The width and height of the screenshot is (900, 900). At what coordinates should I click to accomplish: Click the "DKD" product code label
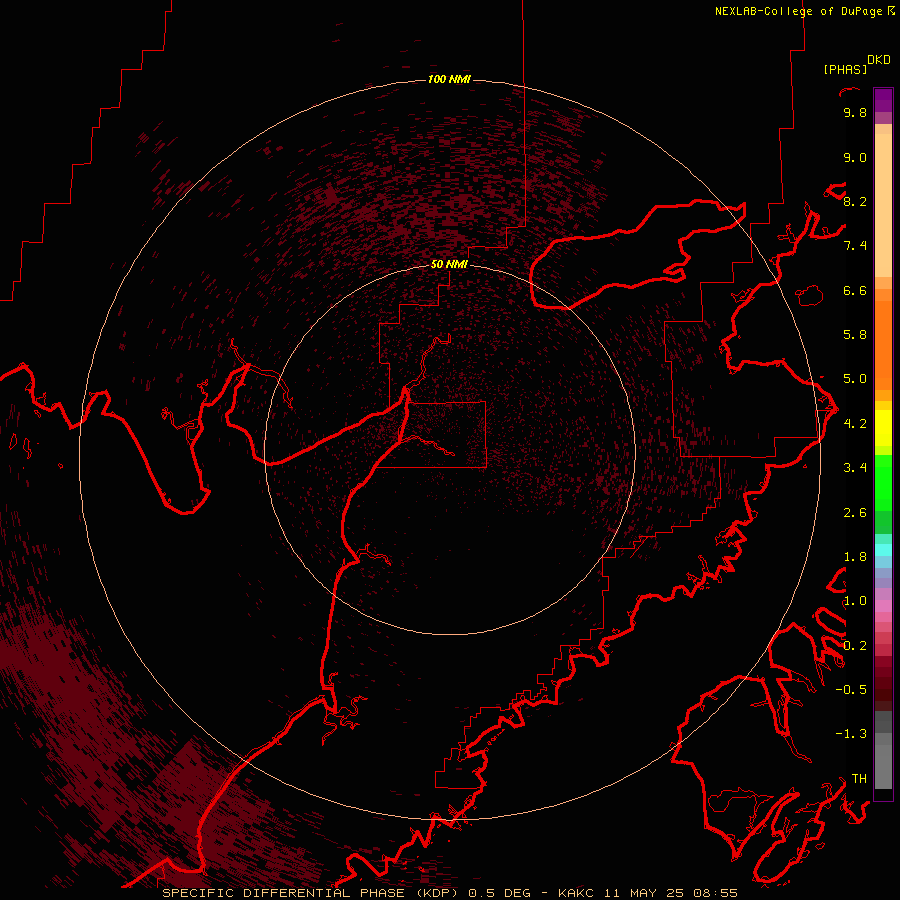[879, 59]
